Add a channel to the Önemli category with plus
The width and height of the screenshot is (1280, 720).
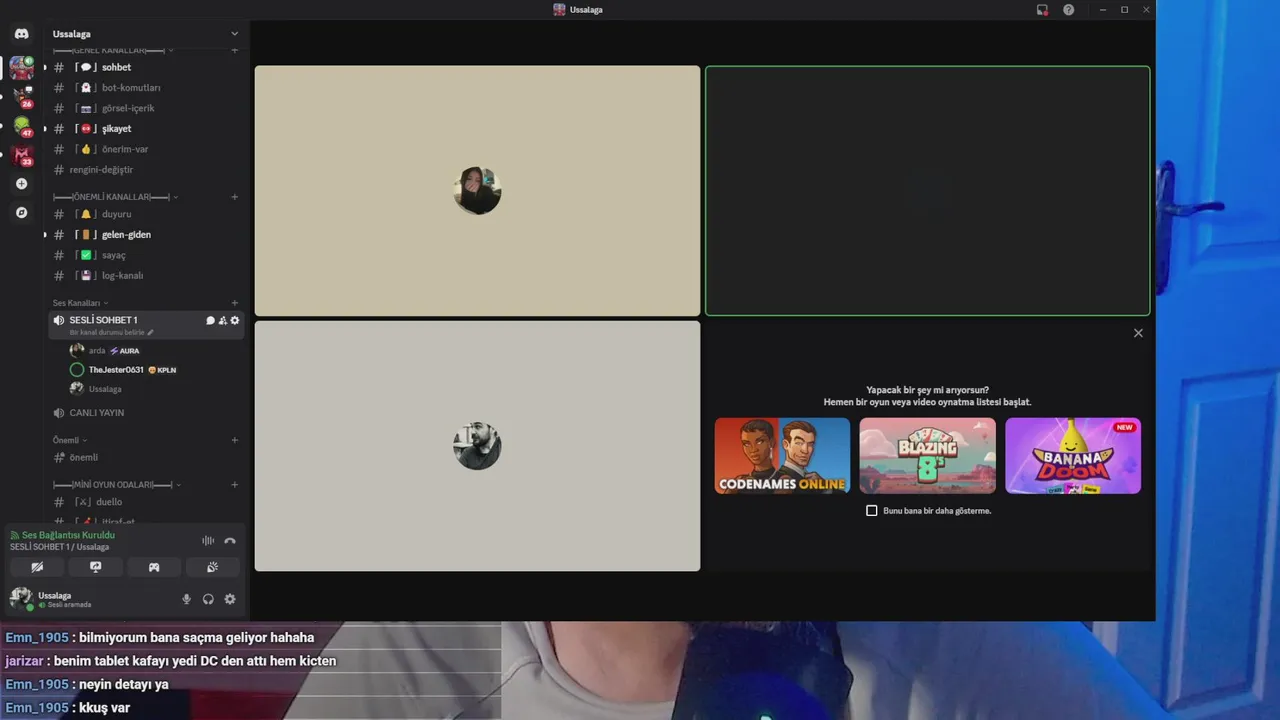pos(235,440)
